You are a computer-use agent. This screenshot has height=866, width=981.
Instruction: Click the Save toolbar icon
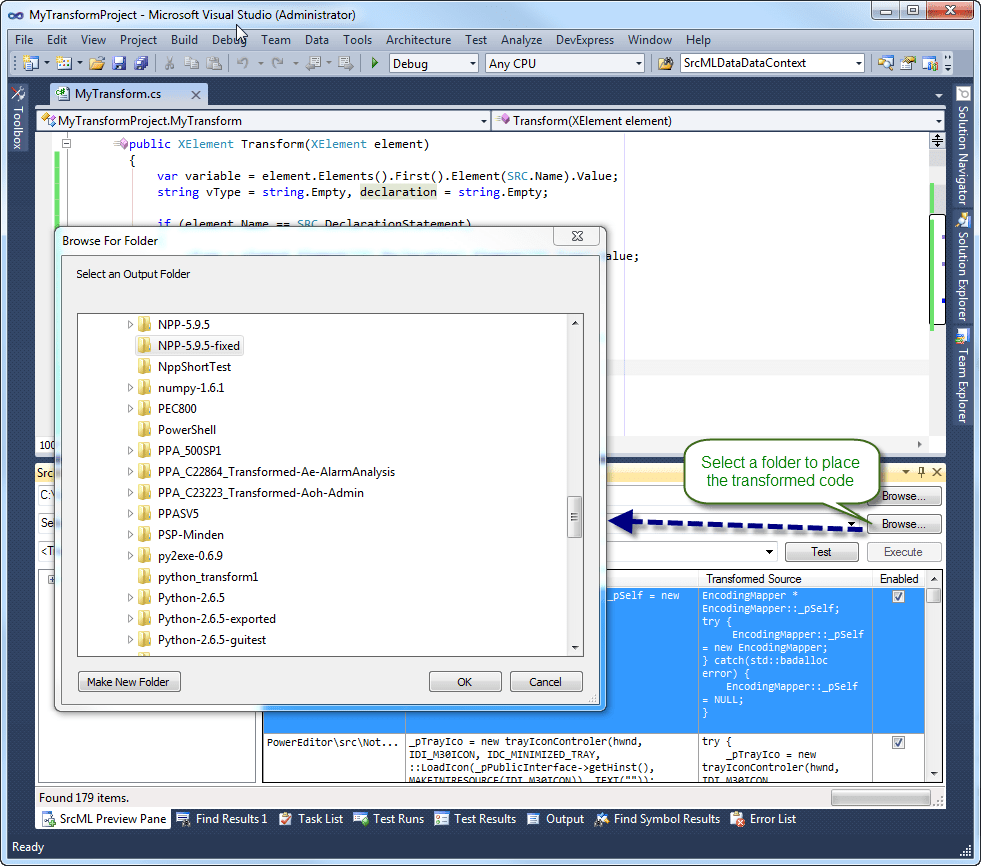click(119, 63)
